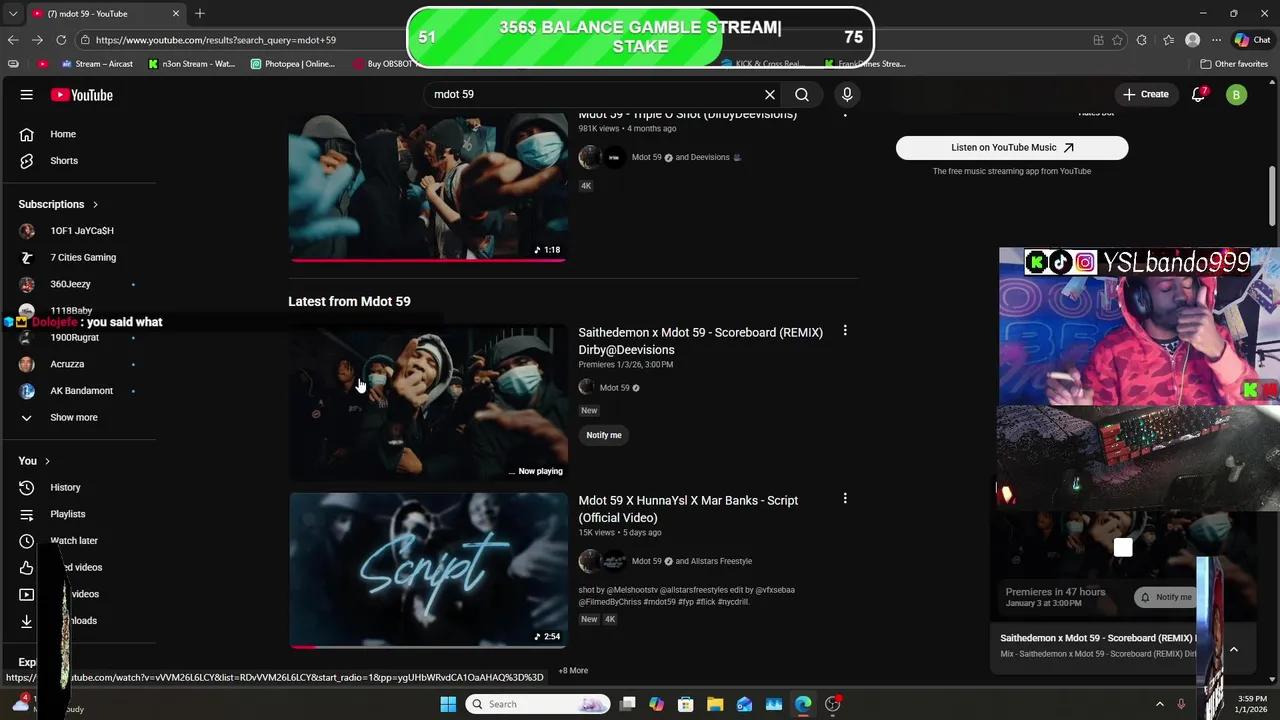
Task: Open Triple O Shot video thumbnail
Action: coord(428,187)
